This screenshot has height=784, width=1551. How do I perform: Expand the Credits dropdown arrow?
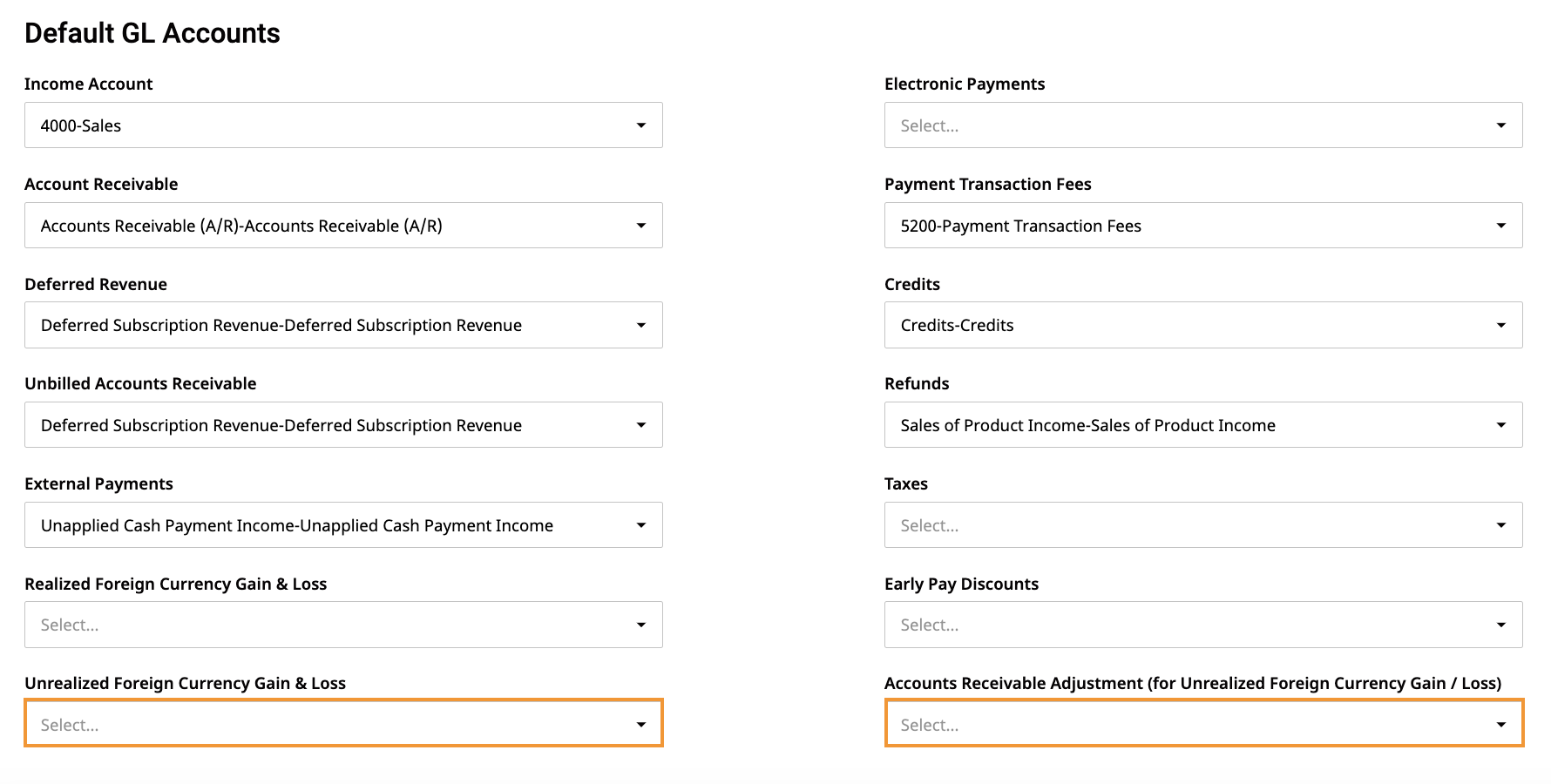1501,325
